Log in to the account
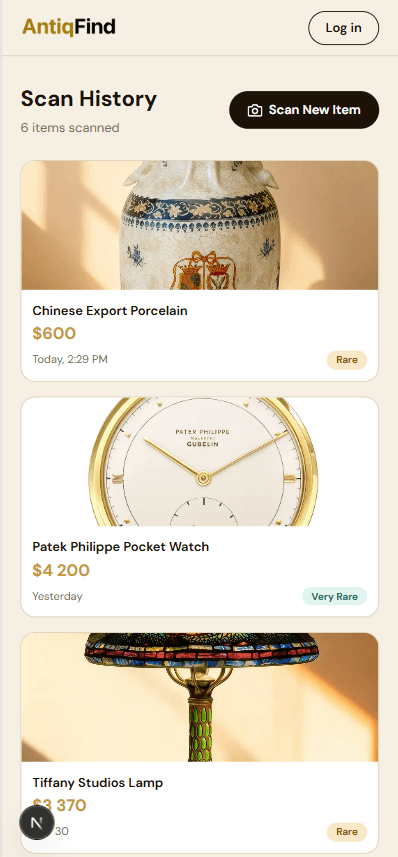The width and height of the screenshot is (398, 857). click(x=343, y=28)
